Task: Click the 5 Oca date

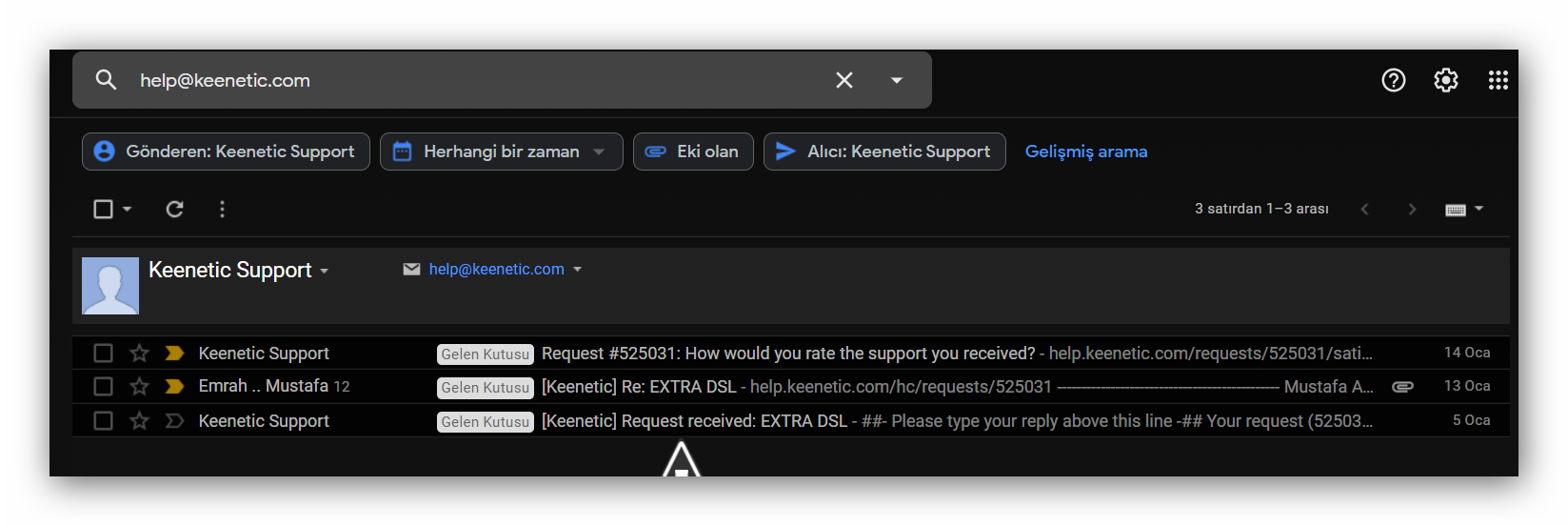Action: point(1472,420)
